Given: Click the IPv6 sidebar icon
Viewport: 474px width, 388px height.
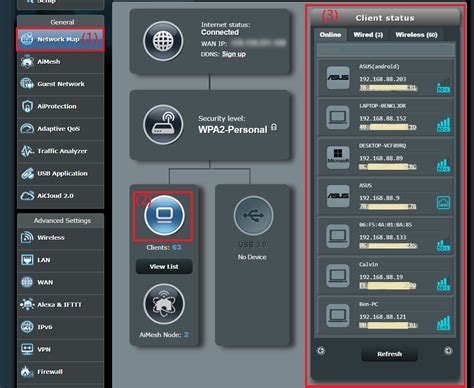Looking at the screenshot, I should (27, 327).
